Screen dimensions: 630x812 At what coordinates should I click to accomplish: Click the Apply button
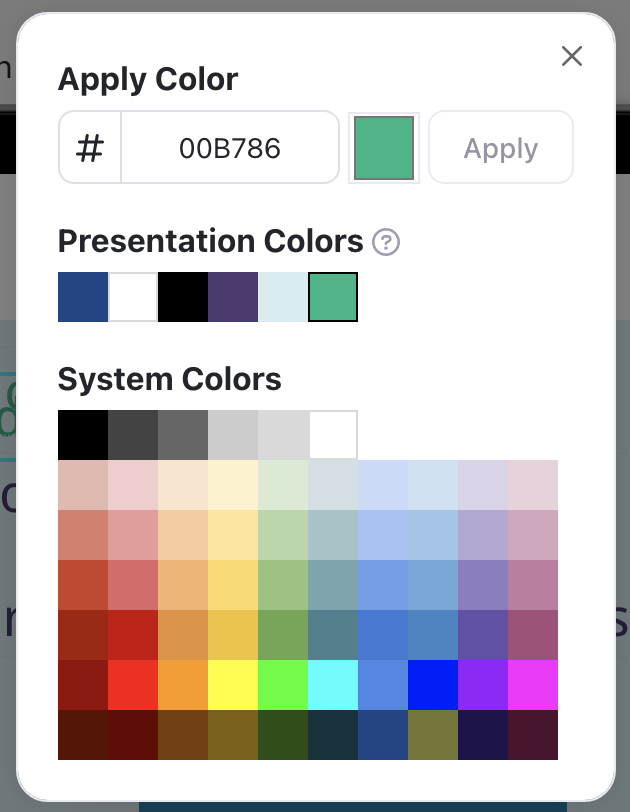pyautogui.click(x=501, y=148)
